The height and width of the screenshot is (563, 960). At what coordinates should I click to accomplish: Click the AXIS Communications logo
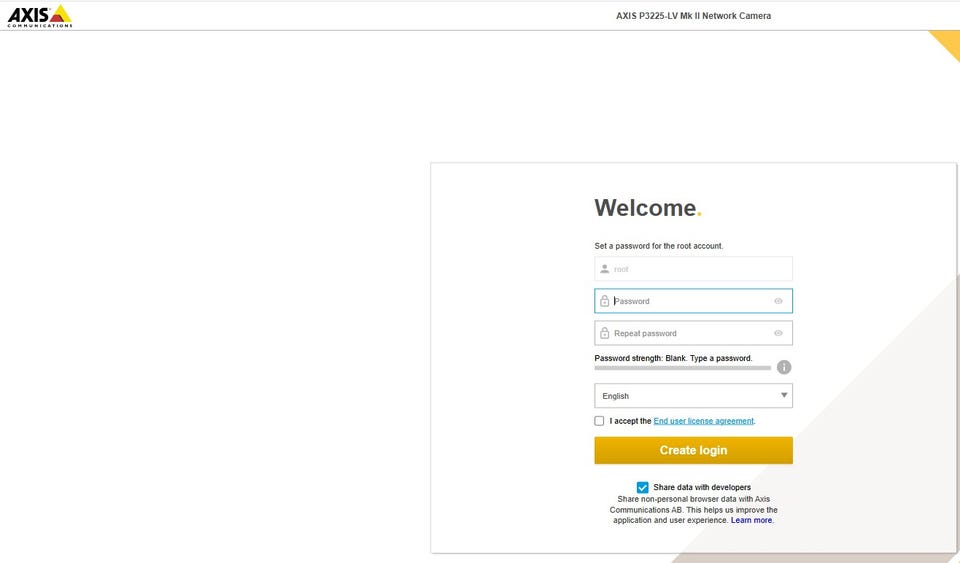click(40, 16)
